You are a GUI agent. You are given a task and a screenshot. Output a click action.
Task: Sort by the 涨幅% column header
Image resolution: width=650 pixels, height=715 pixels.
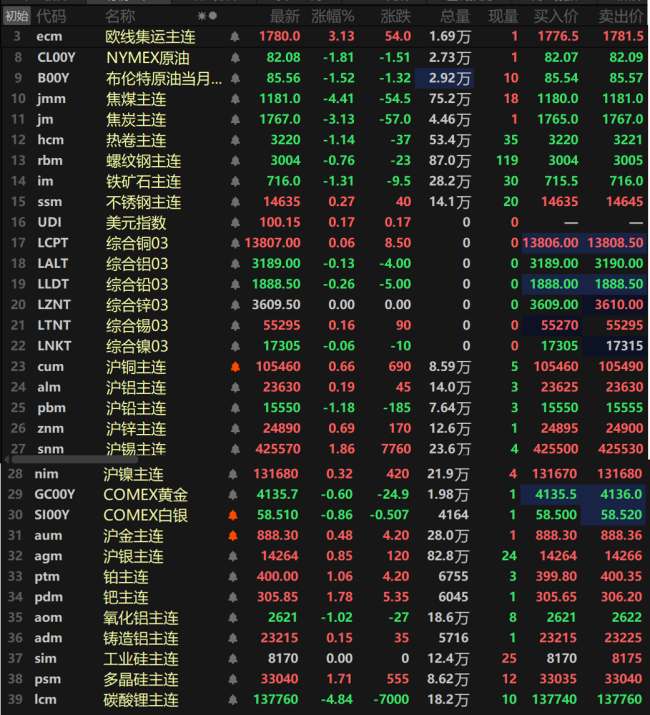[x=333, y=16]
